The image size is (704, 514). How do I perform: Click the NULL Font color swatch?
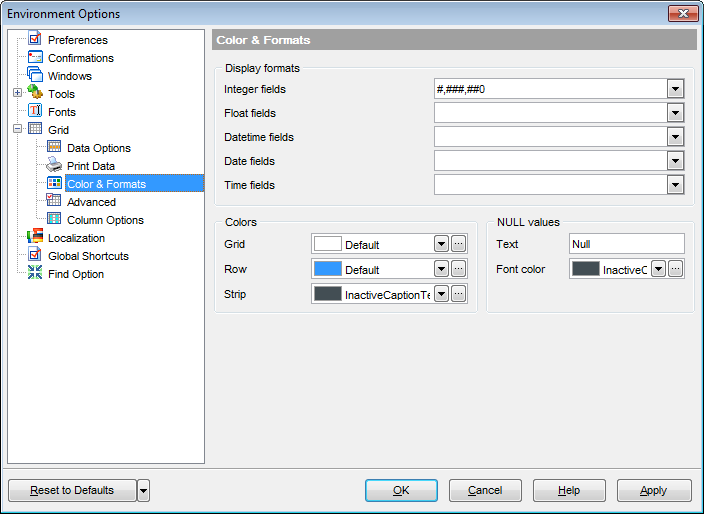(x=586, y=269)
